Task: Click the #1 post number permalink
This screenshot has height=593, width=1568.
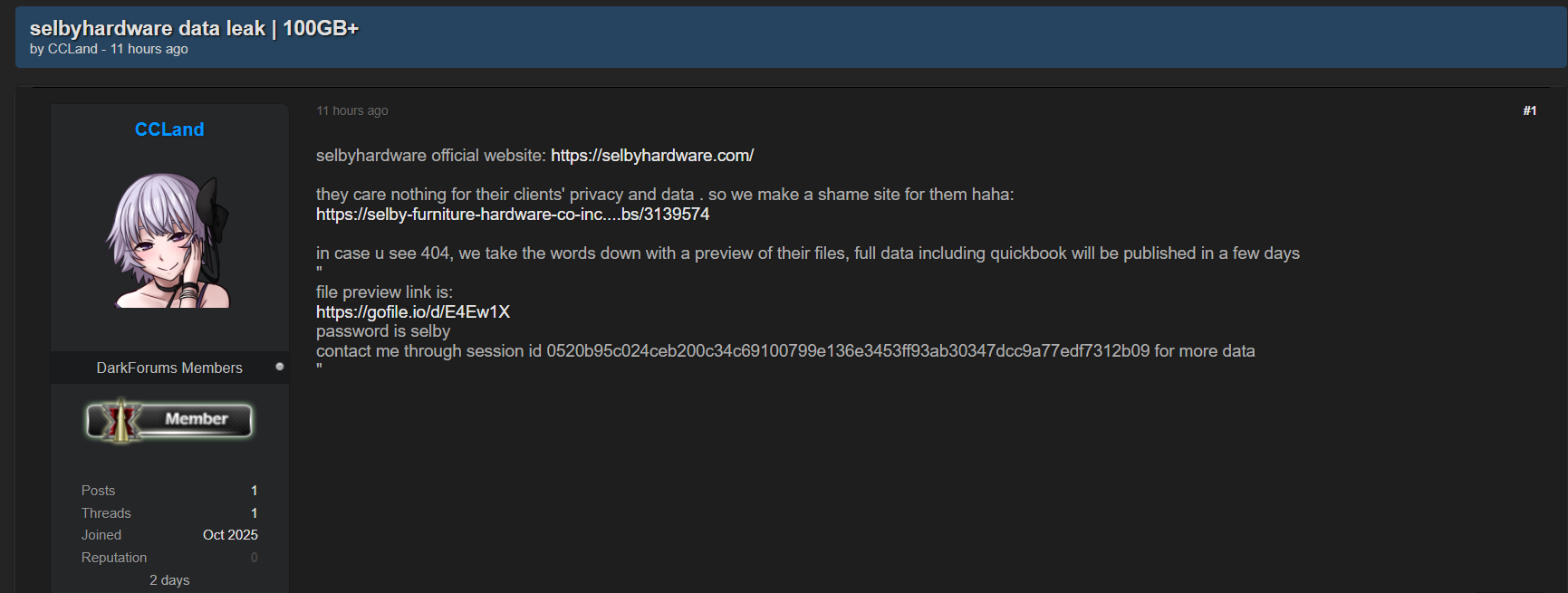Action: click(1529, 110)
